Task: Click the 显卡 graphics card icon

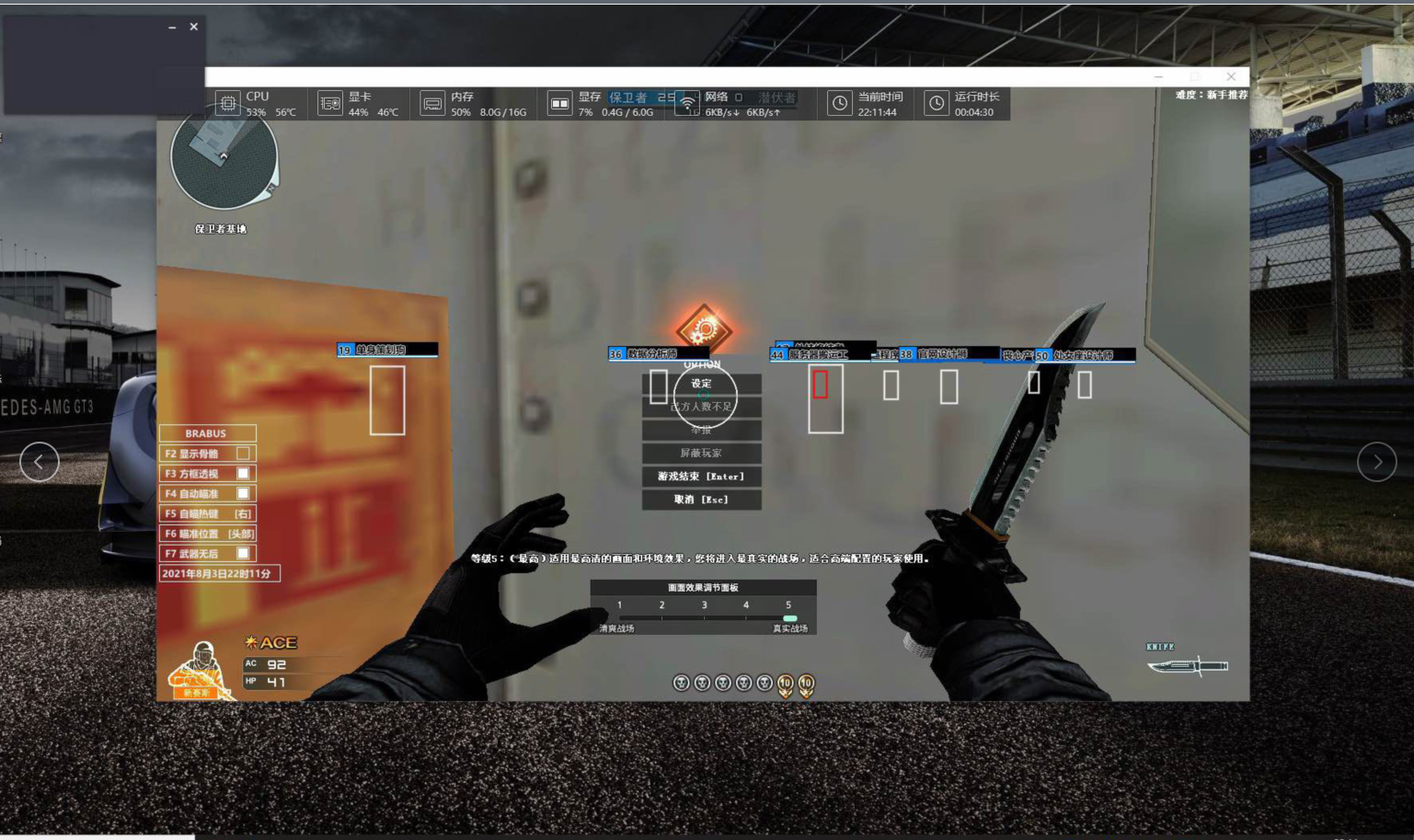Action: [330, 103]
